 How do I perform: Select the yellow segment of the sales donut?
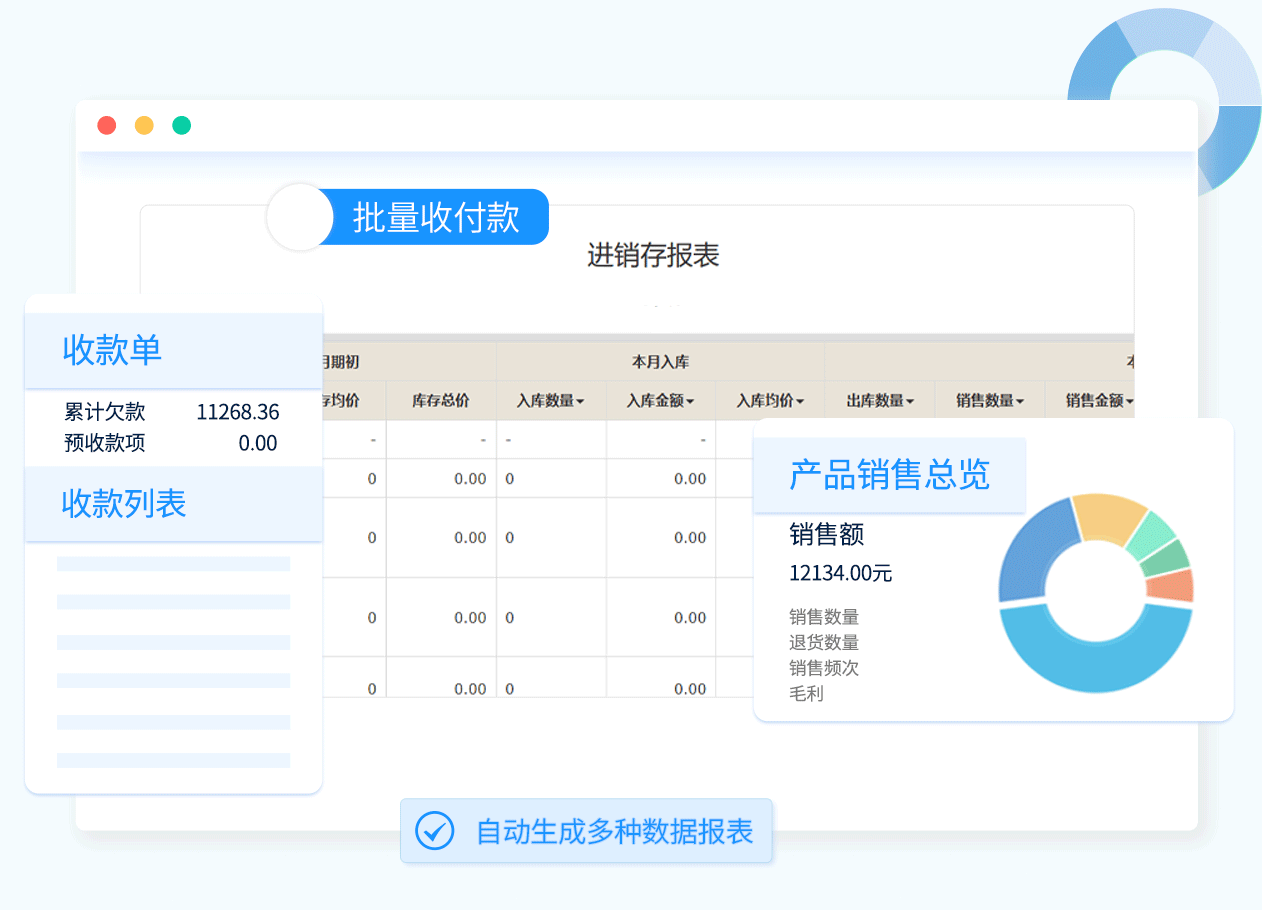point(1108,517)
